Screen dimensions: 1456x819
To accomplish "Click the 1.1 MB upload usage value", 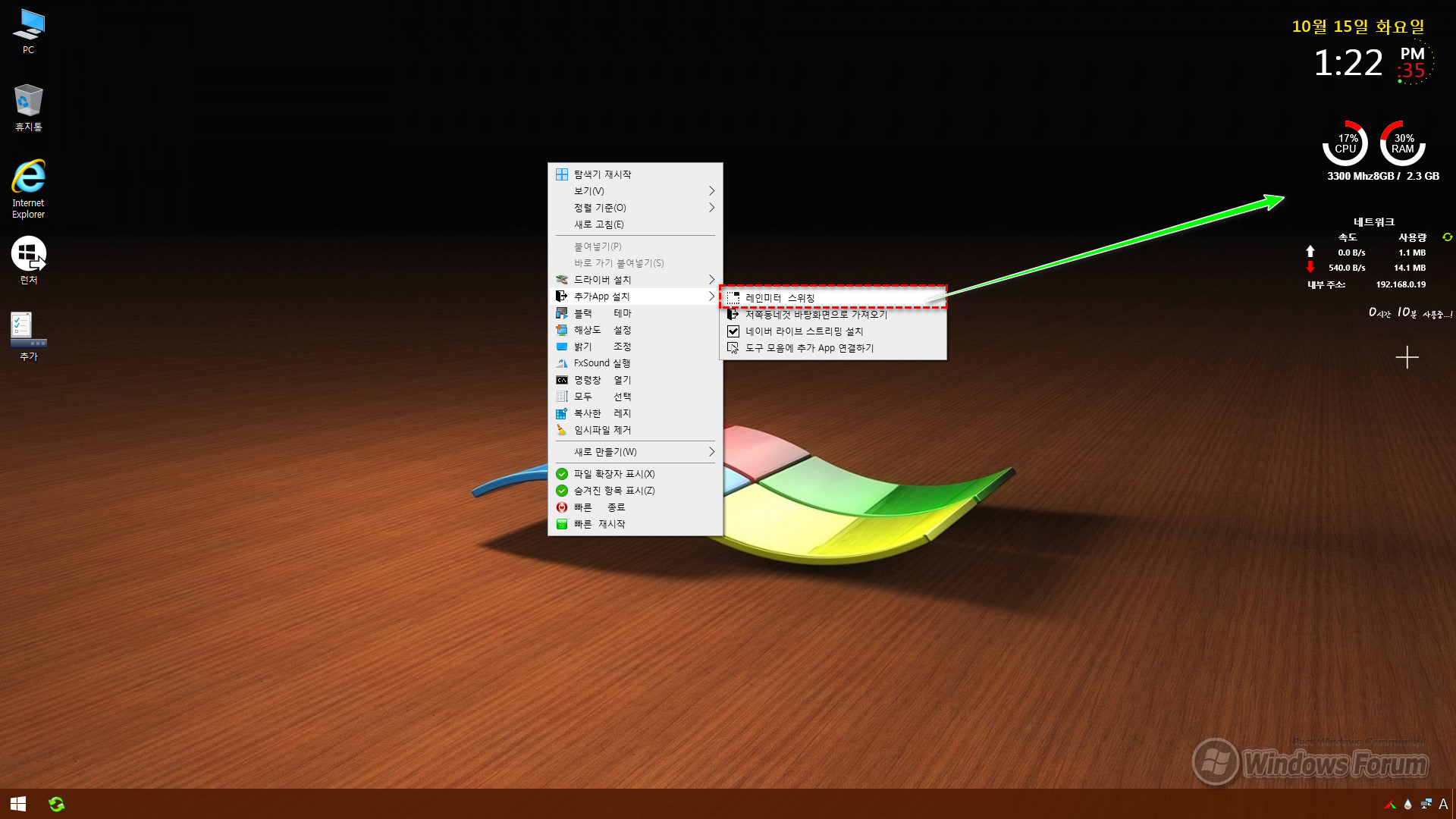I will point(1412,253).
